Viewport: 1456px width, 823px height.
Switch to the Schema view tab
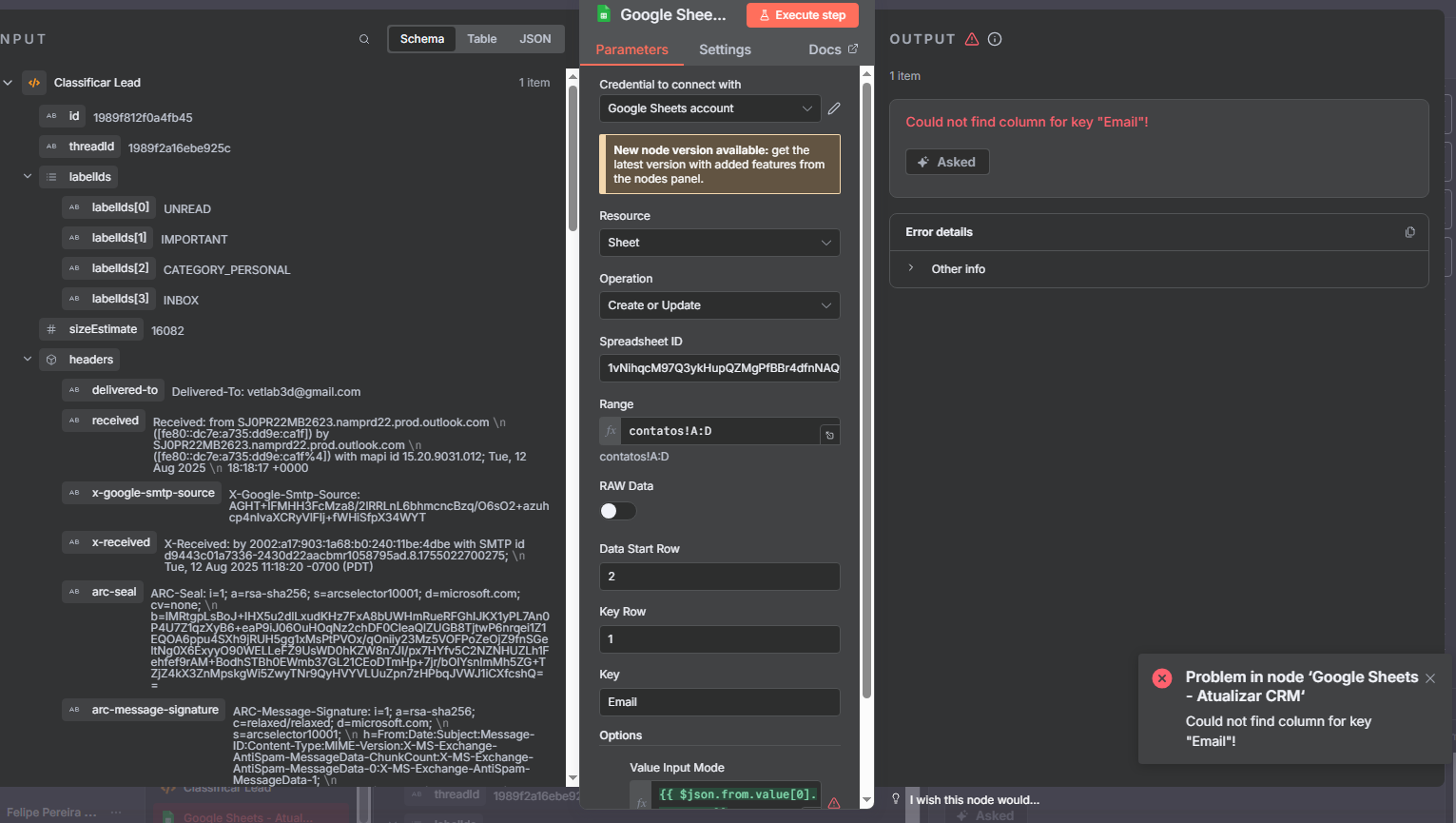422,39
